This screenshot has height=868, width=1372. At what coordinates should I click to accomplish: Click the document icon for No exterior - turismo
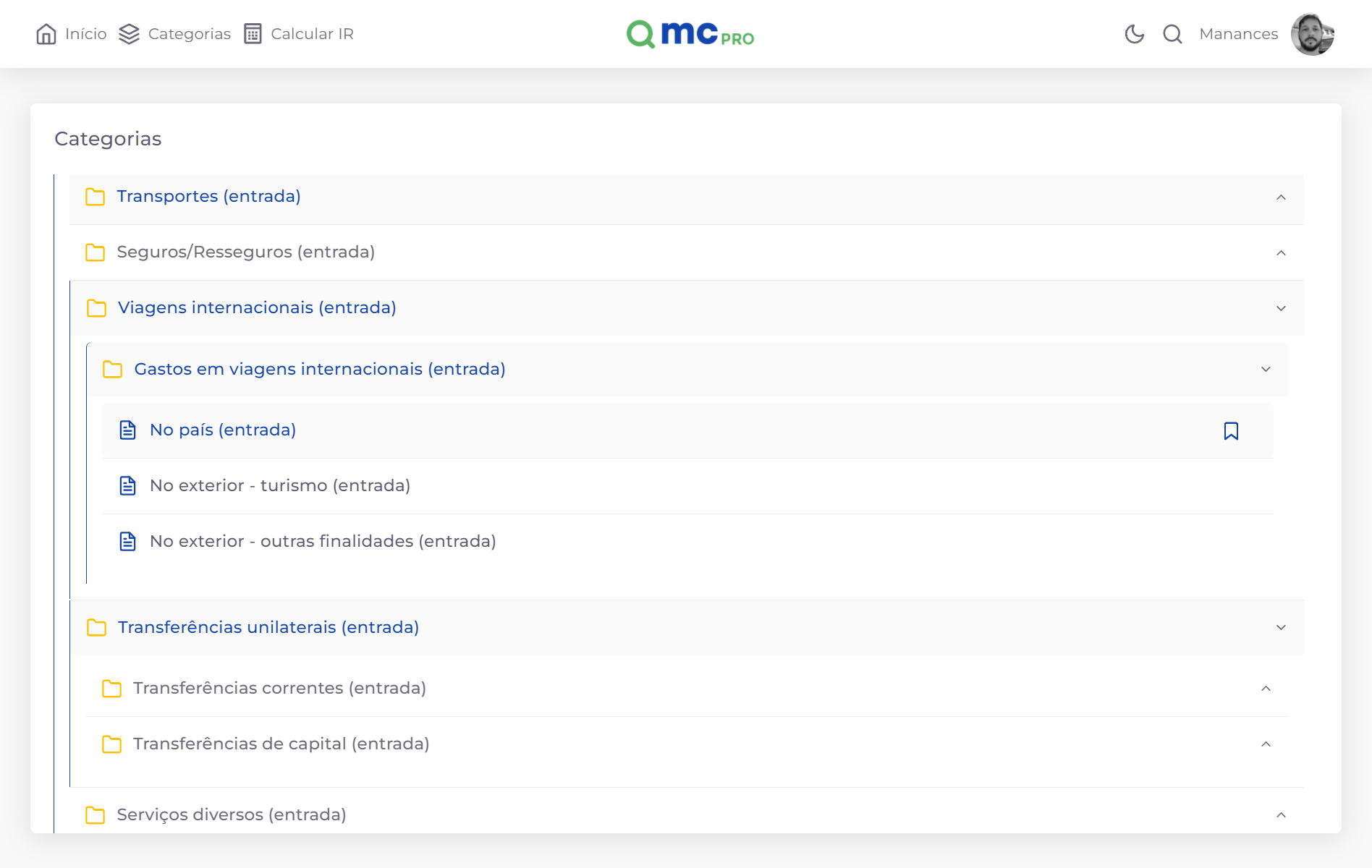point(127,486)
